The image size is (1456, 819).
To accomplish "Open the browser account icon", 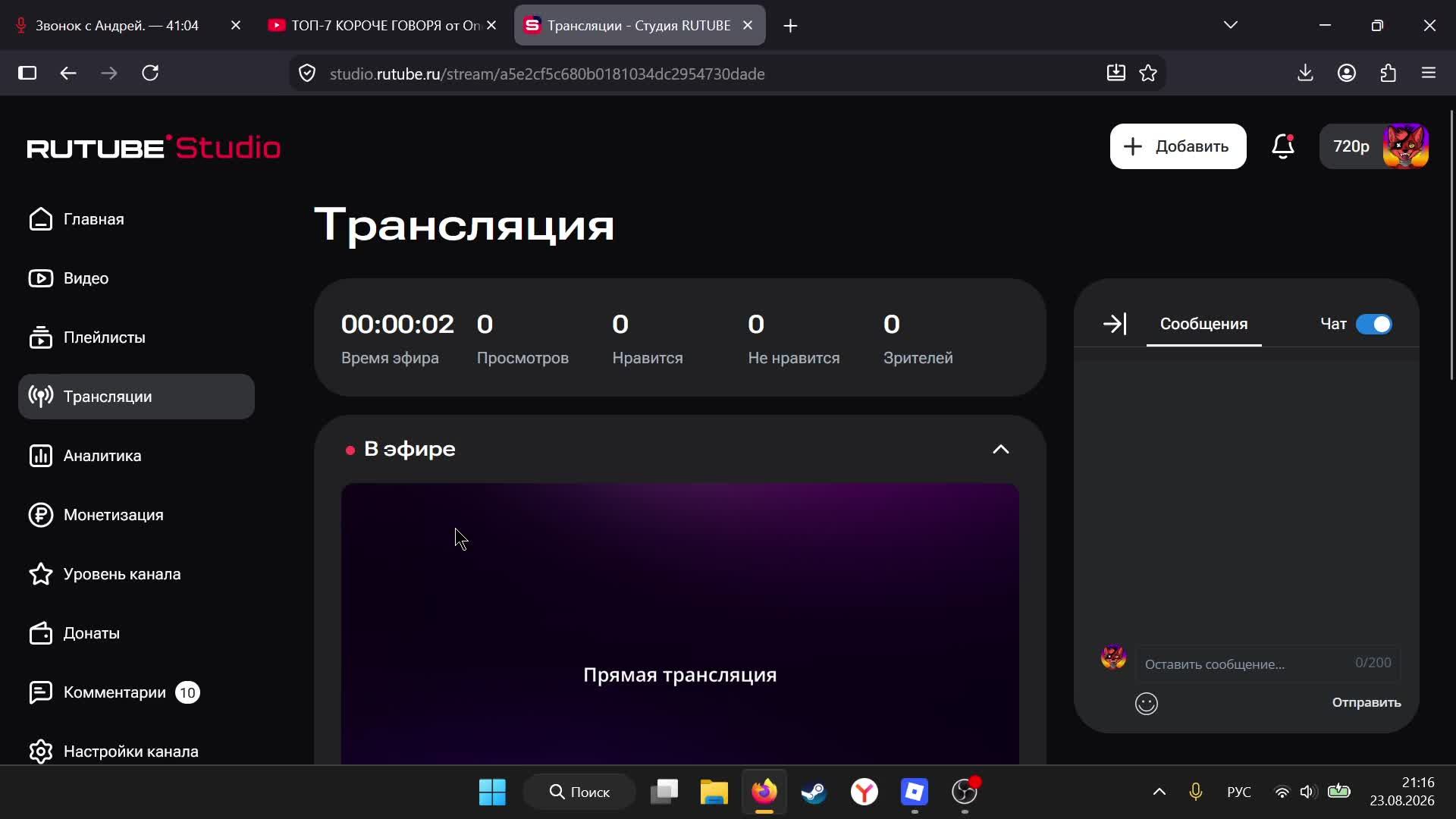I will click(x=1347, y=74).
